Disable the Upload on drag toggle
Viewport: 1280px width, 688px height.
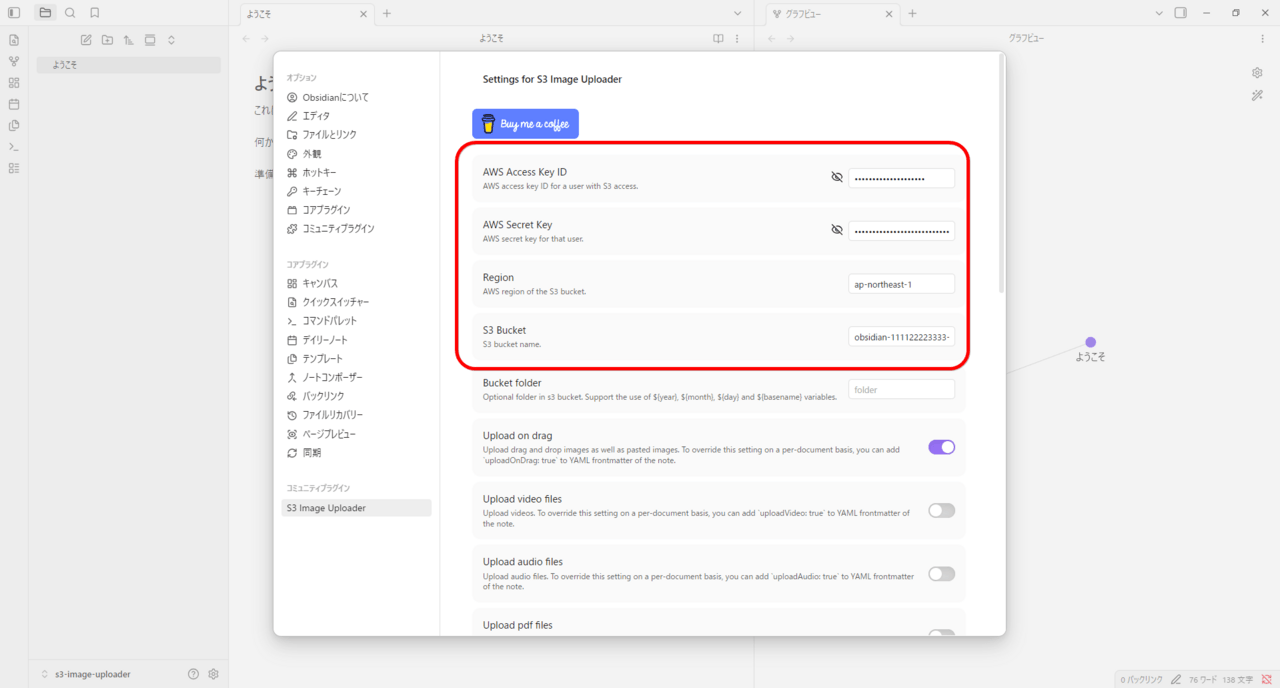[x=941, y=447]
